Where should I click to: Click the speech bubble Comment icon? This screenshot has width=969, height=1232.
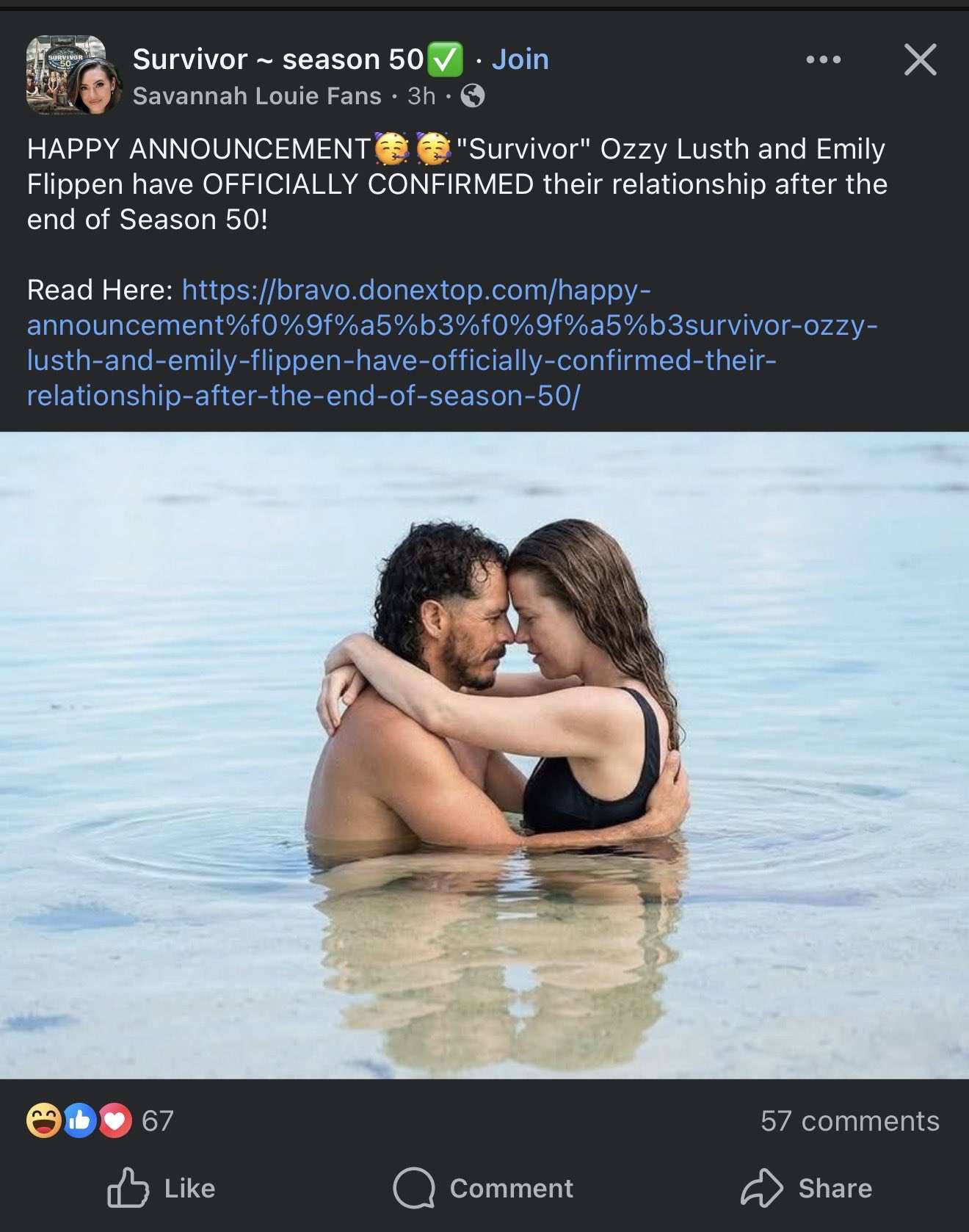[414, 1187]
